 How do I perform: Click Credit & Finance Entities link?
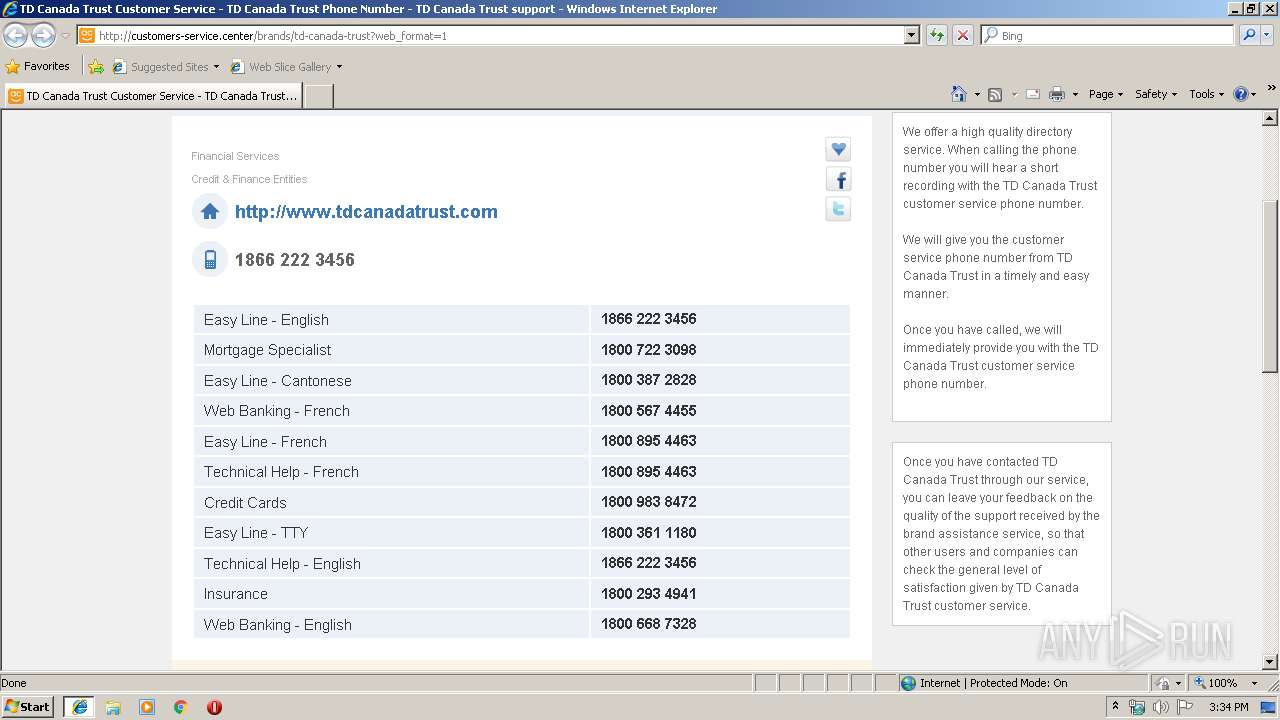[249, 179]
